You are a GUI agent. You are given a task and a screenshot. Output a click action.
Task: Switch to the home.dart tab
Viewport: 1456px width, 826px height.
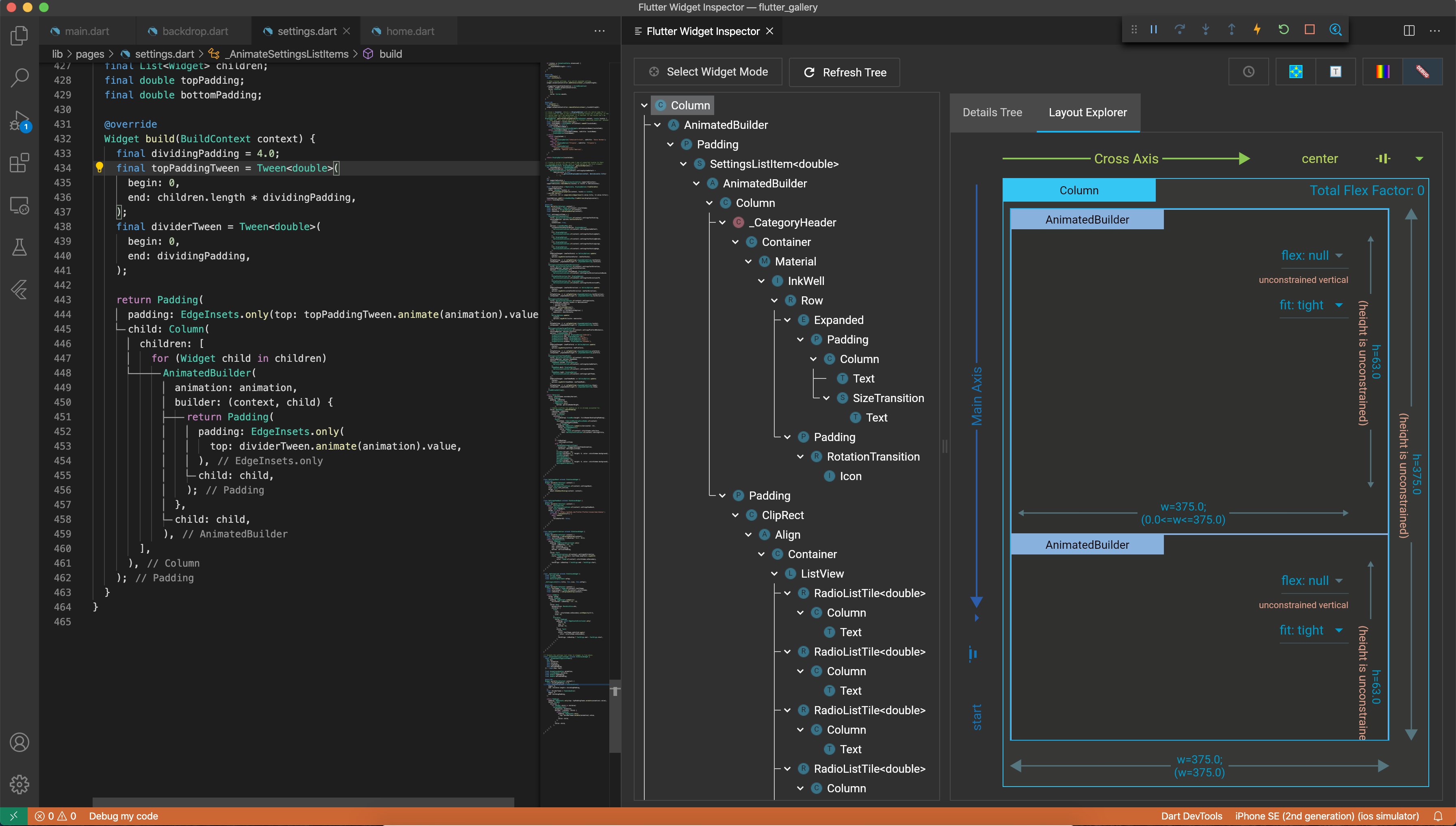(x=410, y=31)
